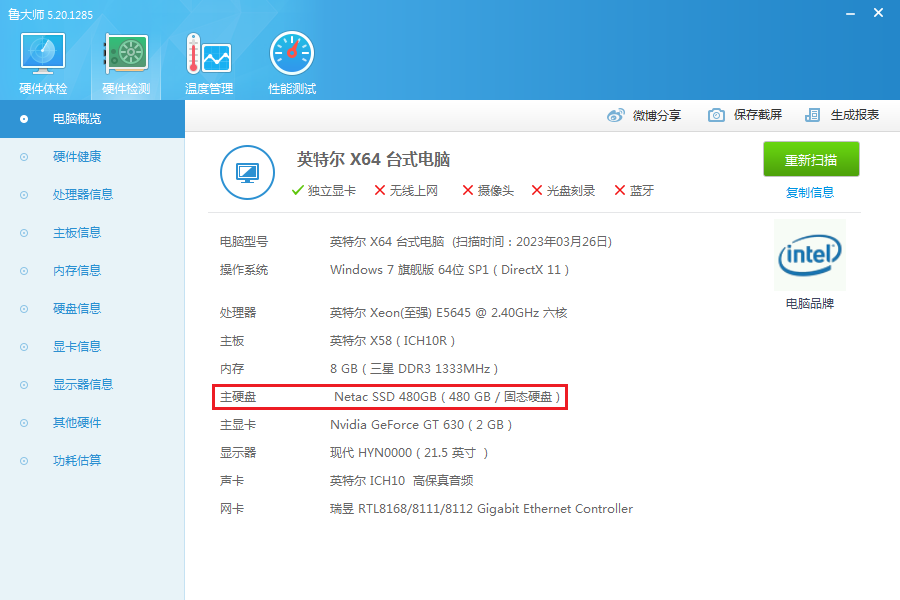Click the 复制信息 link

point(810,192)
